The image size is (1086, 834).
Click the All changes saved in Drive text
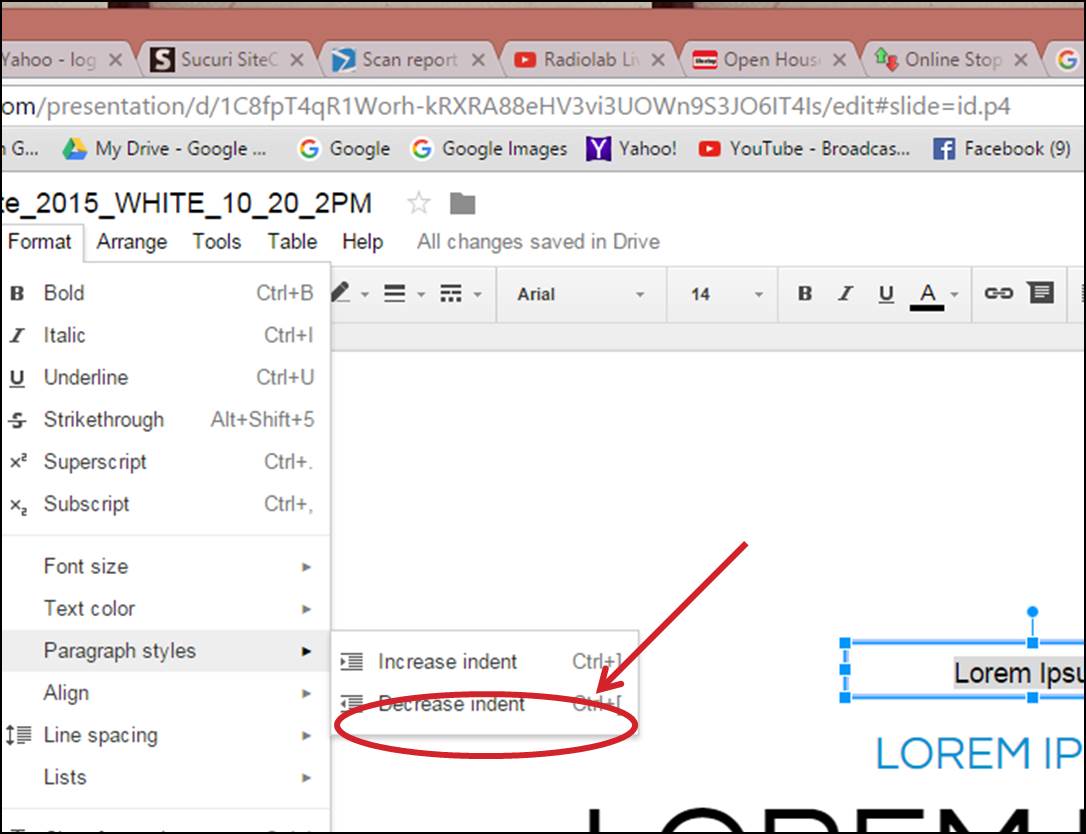[538, 242]
